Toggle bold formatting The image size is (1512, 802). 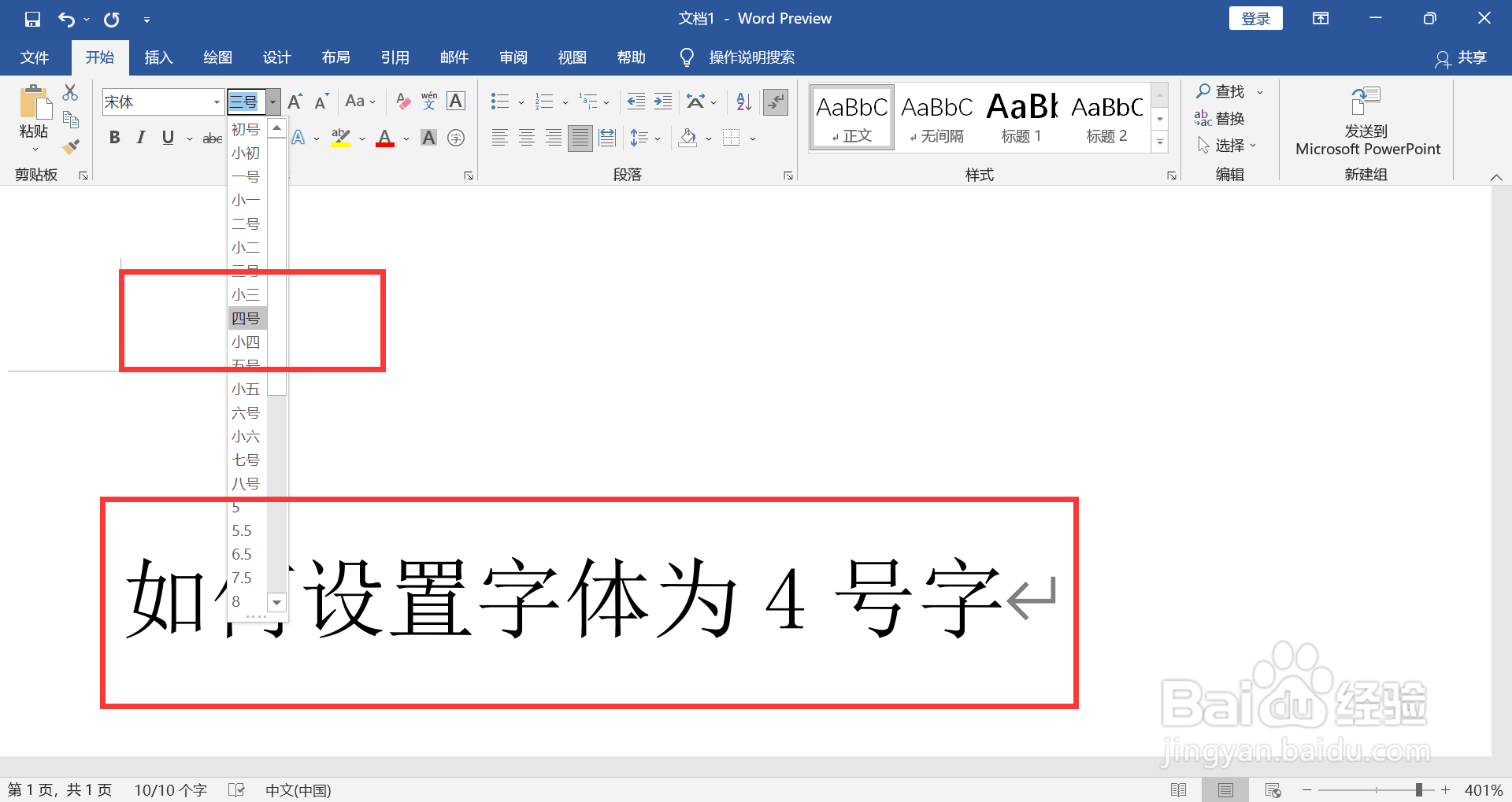click(x=115, y=138)
